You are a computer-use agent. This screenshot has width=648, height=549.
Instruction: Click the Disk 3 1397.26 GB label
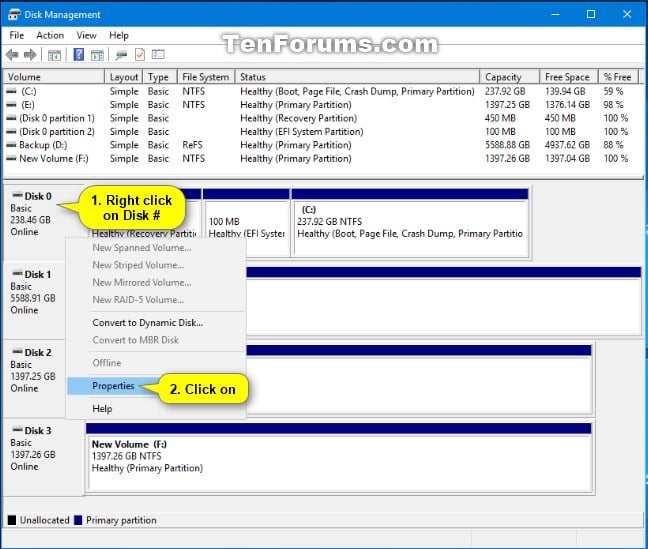point(33,454)
